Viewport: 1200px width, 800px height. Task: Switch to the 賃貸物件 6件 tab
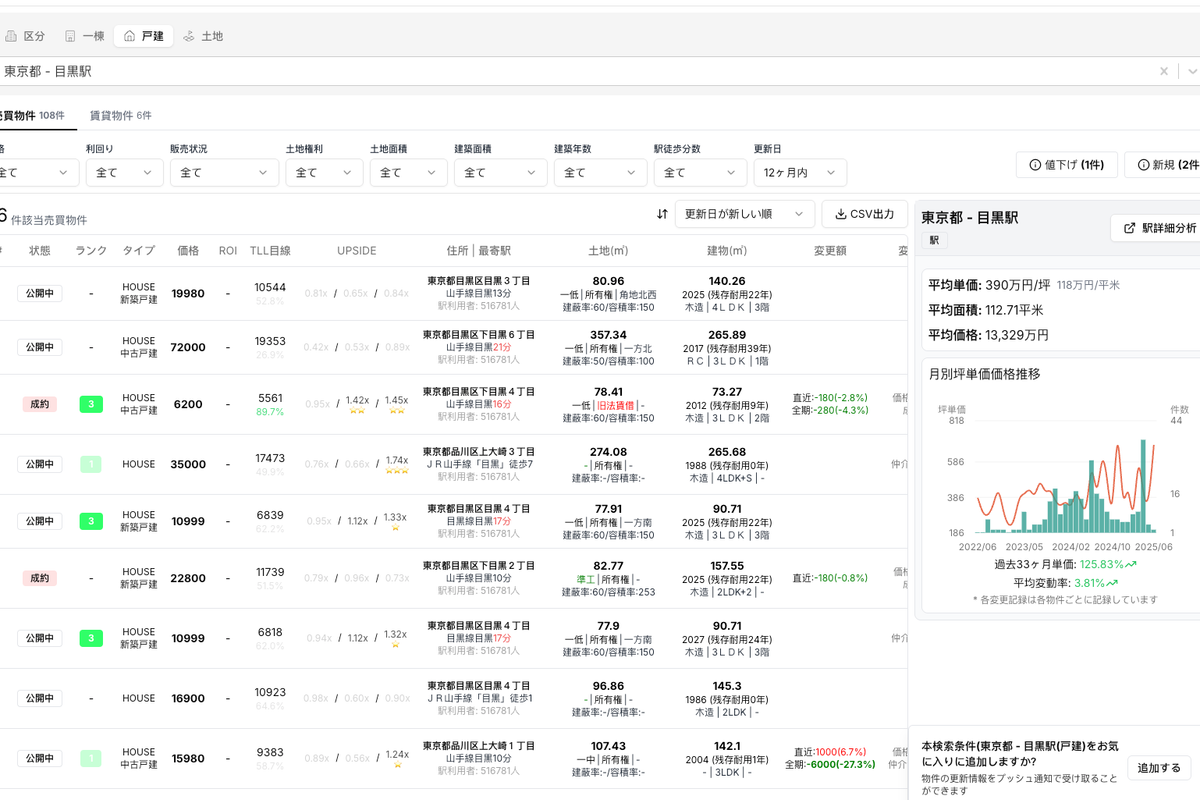point(121,116)
